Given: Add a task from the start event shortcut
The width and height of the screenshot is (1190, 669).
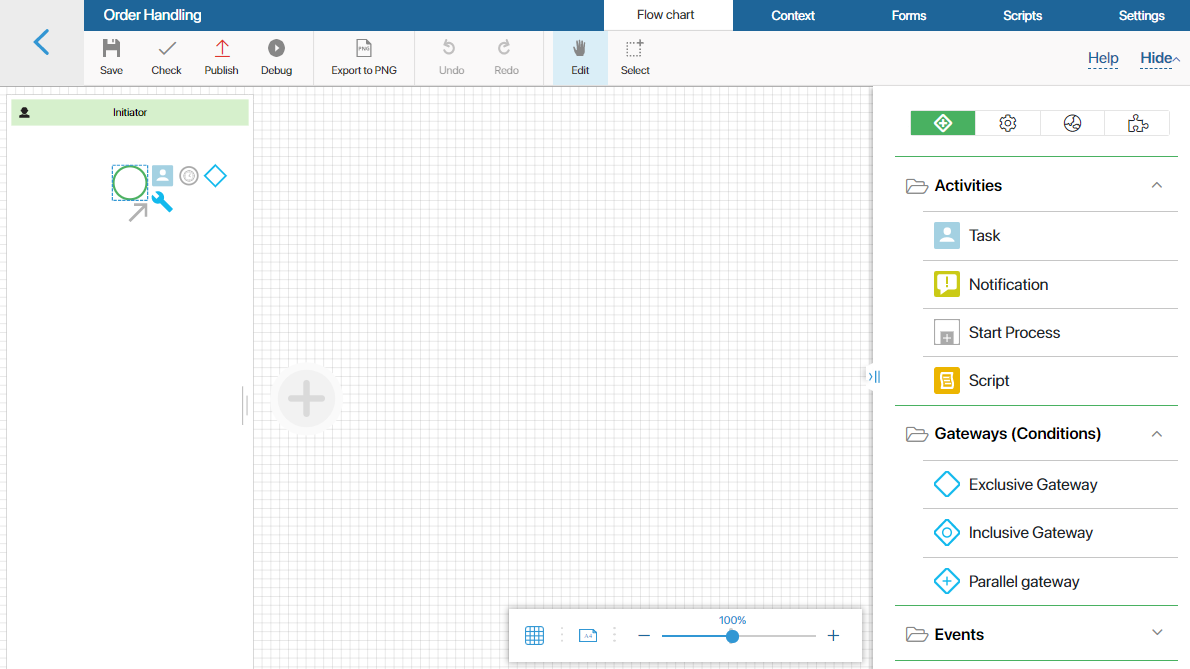Looking at the screenshot, I should click(162, 175).
